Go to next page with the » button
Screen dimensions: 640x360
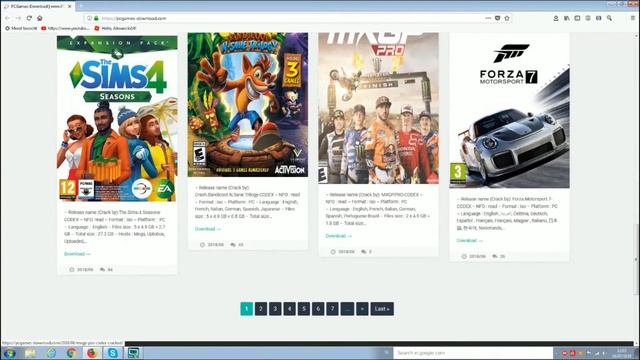pyautogui.click(x=362, y=309)
